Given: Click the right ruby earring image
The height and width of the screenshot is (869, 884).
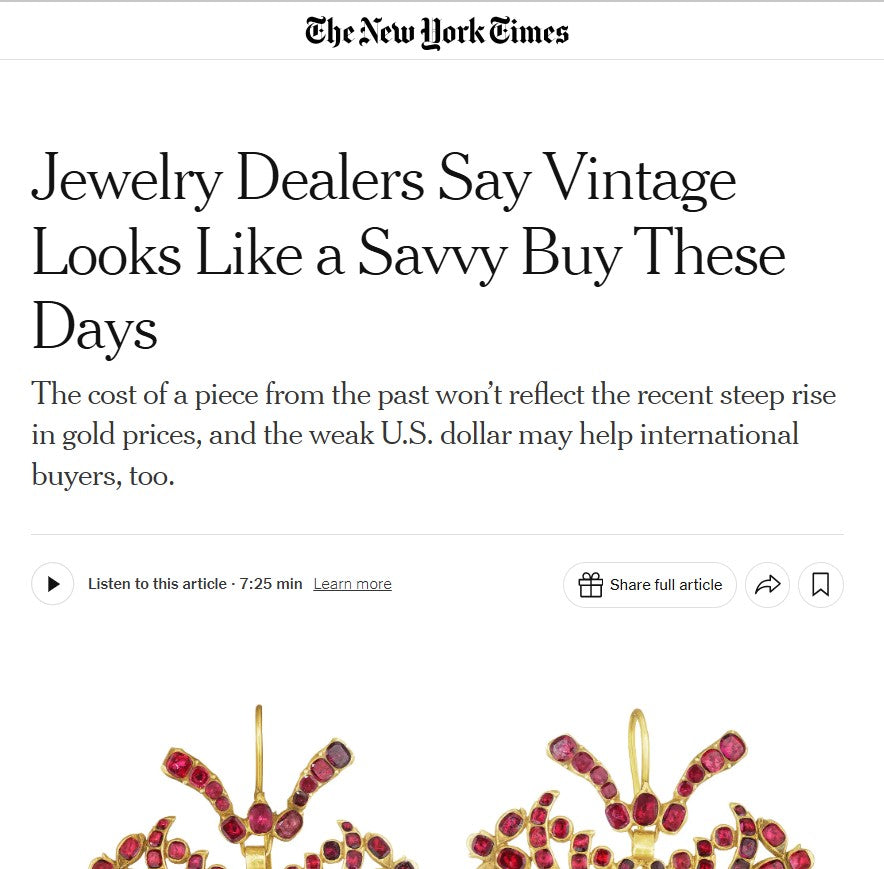Looking at the screenshot, I should coord(640,810).
